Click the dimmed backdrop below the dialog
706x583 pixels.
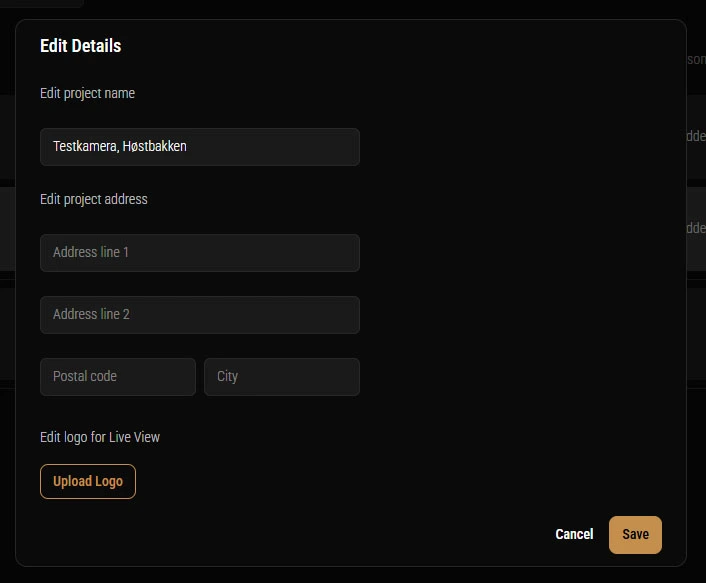pyautogui.click(x=350, y=575)
